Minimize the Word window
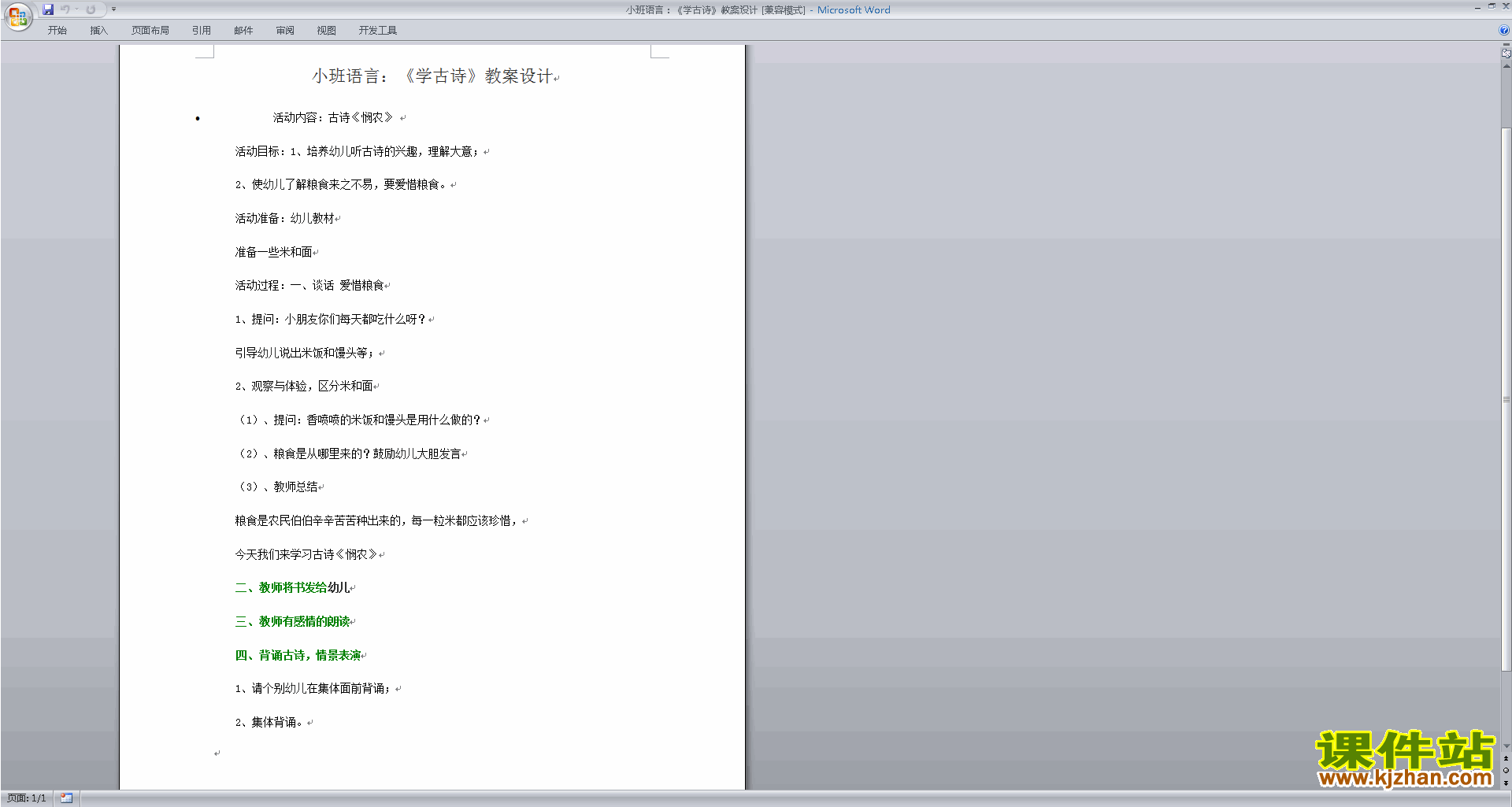The height and width of the screenshot is (807, 1512). [1477, 8]
